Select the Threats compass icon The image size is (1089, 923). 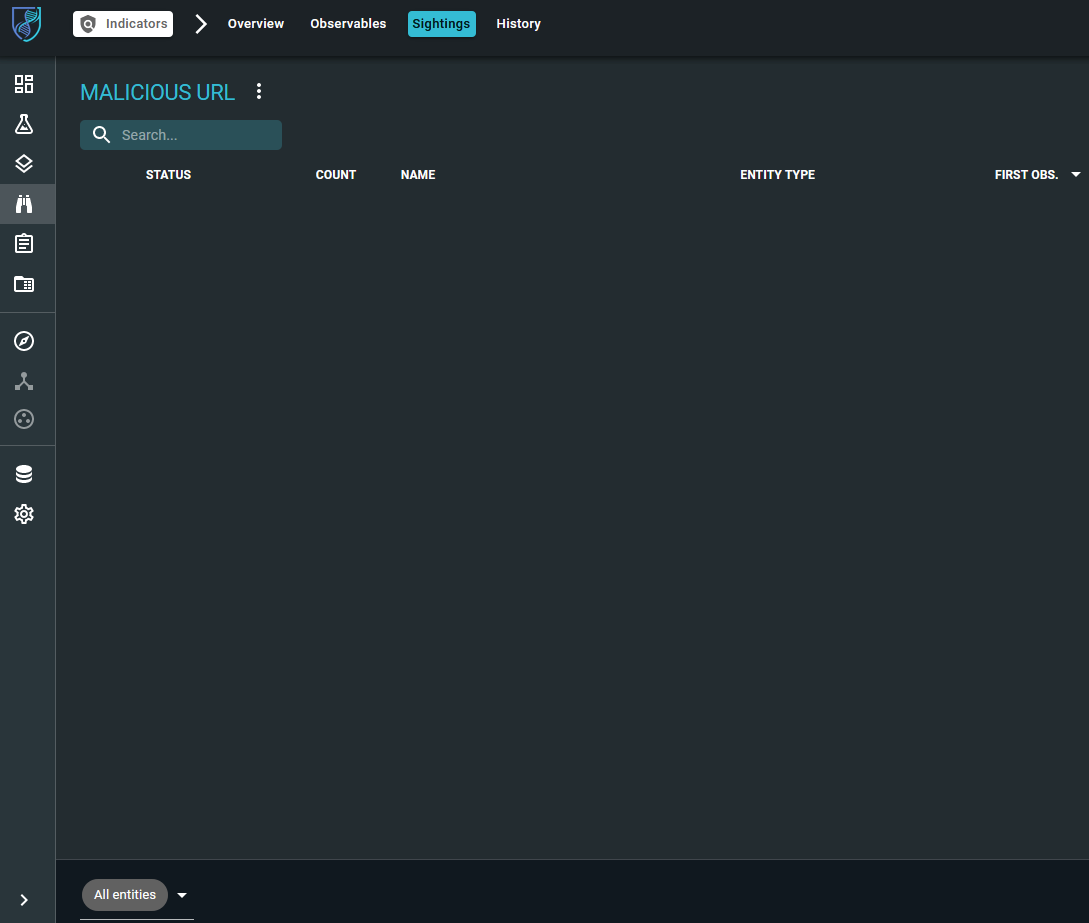tap(24, 341)
